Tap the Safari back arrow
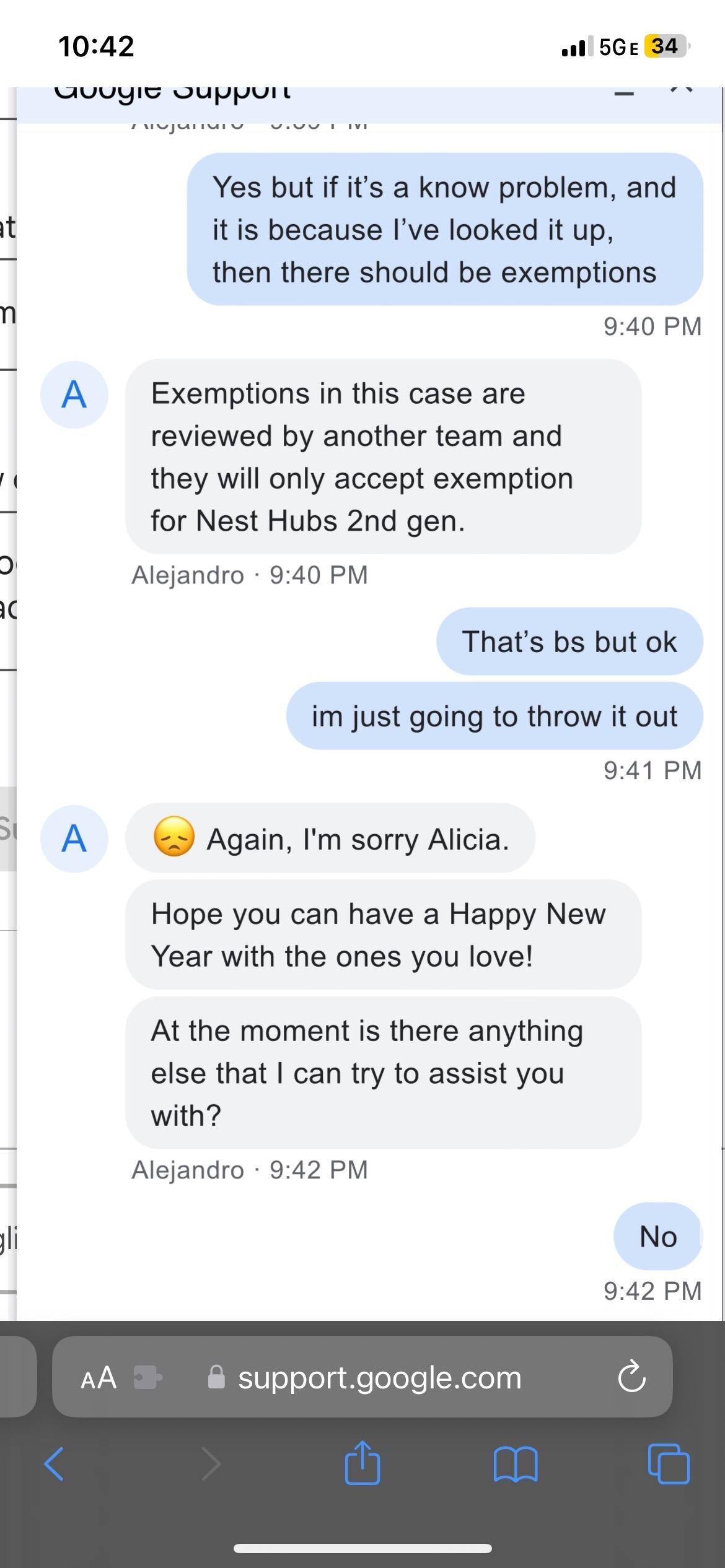 54,1464
